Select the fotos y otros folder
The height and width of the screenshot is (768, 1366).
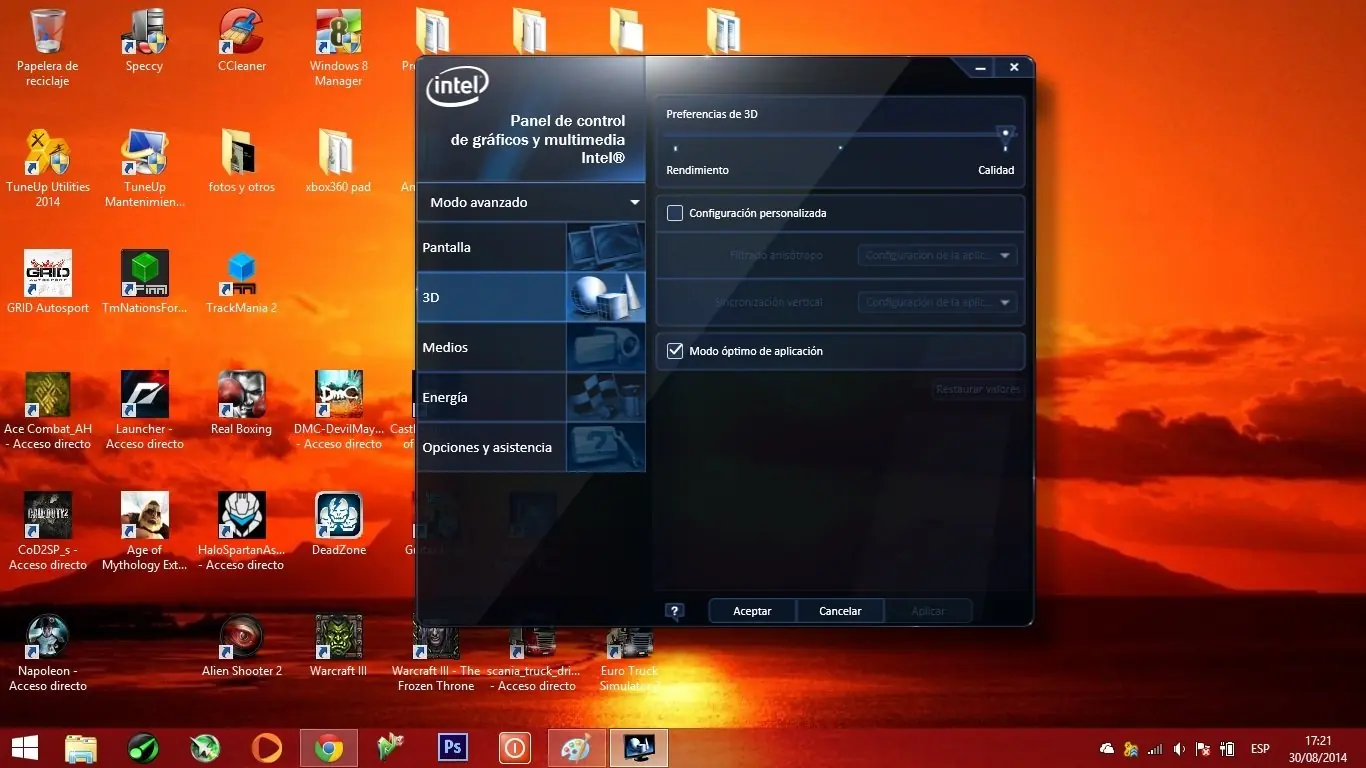pyautogui.click(x=242, y=162)
